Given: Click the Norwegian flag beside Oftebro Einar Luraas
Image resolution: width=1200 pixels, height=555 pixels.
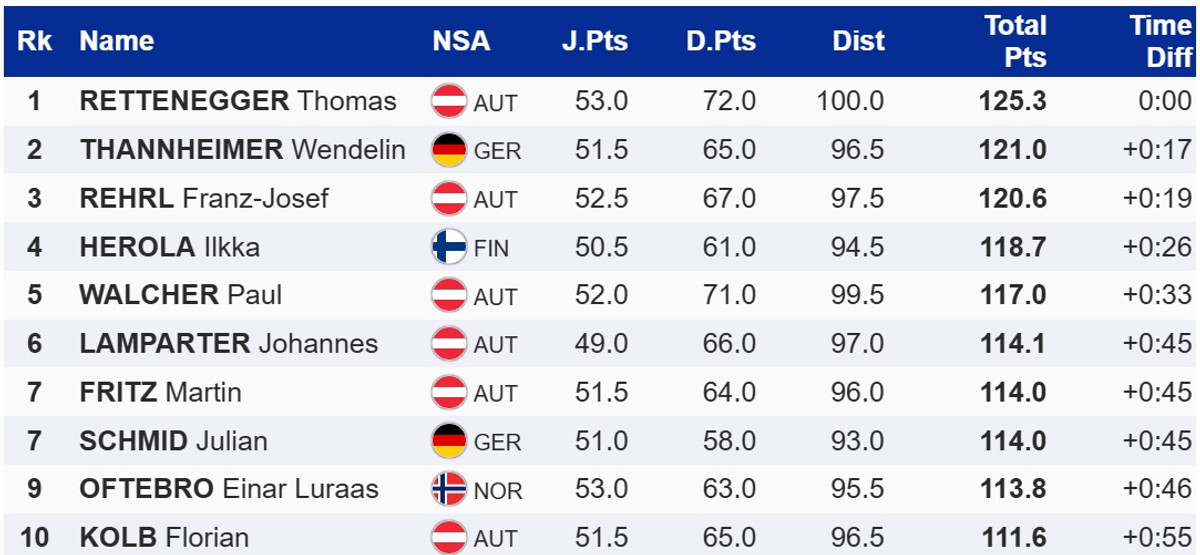Looking at the screenshot, I should pyautogui.click(x=449, y=489).
